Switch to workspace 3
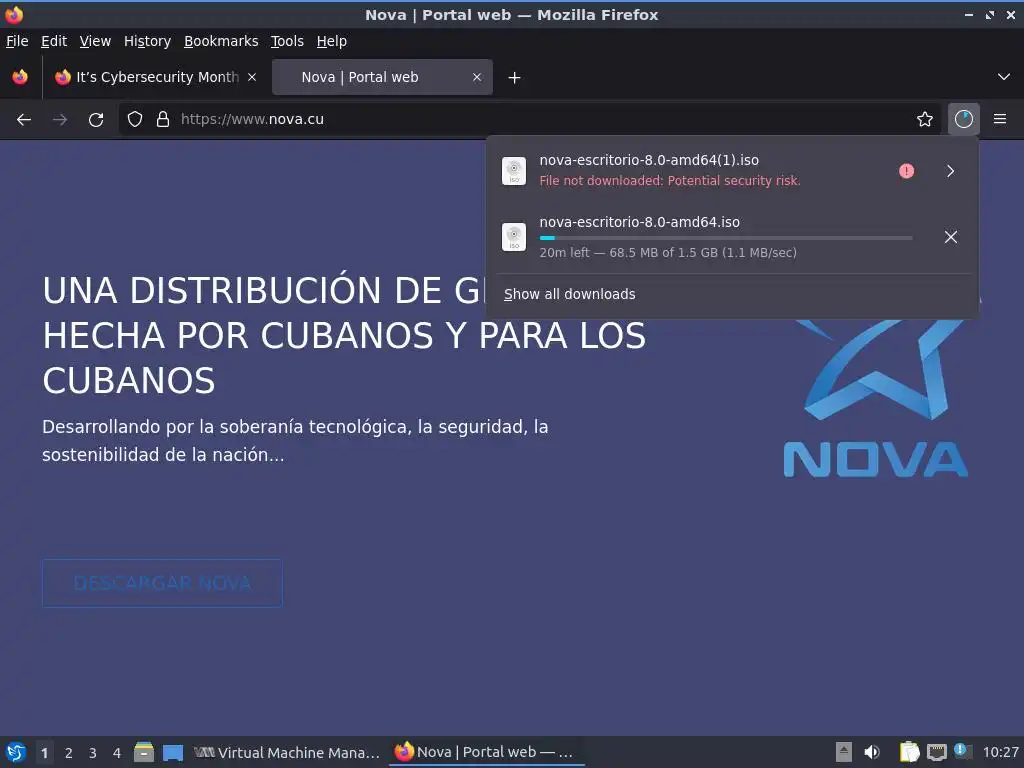This screenshot has width=1024, height=768. click(93, 753)
